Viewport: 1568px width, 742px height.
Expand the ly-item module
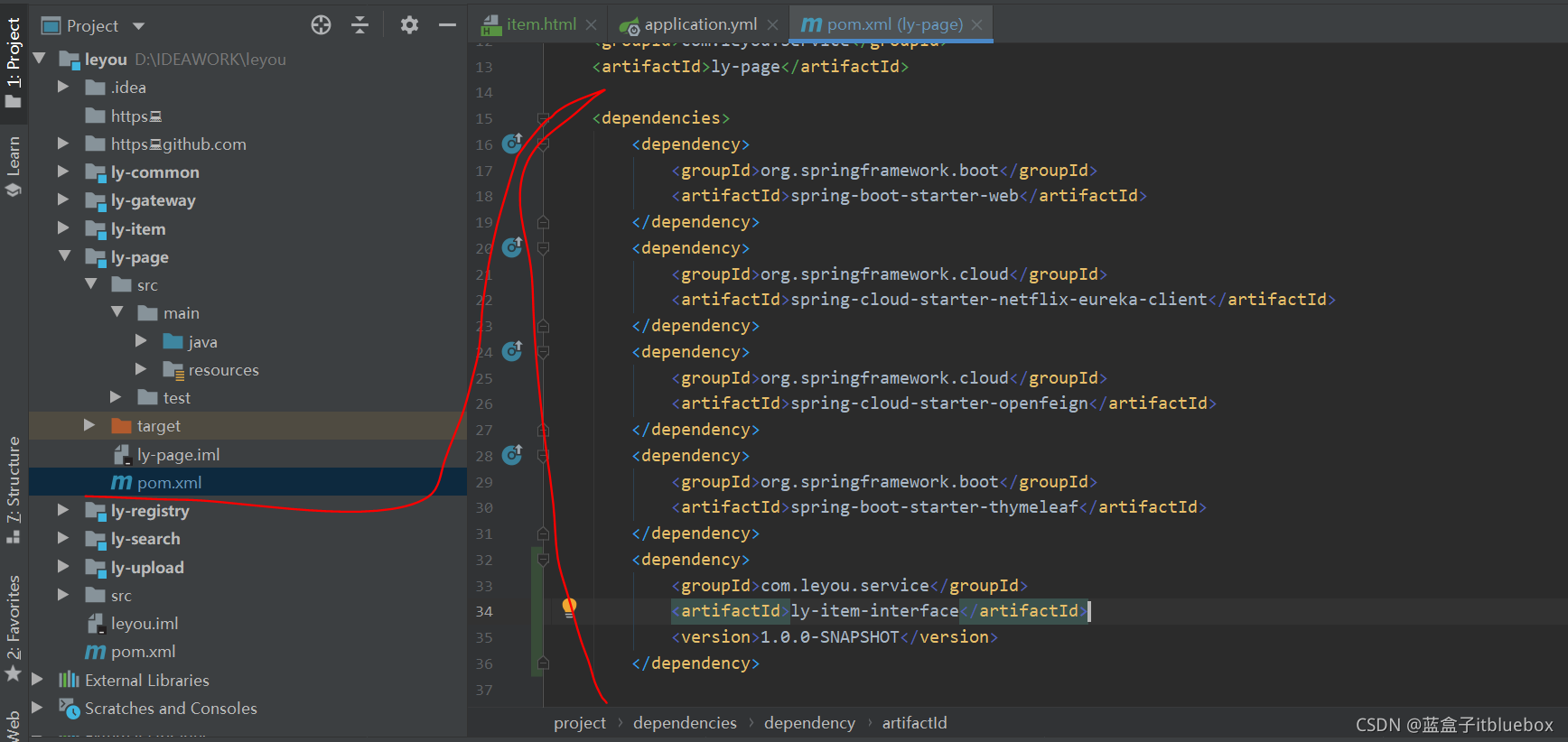pyautogui.click(x=63, y=228)
